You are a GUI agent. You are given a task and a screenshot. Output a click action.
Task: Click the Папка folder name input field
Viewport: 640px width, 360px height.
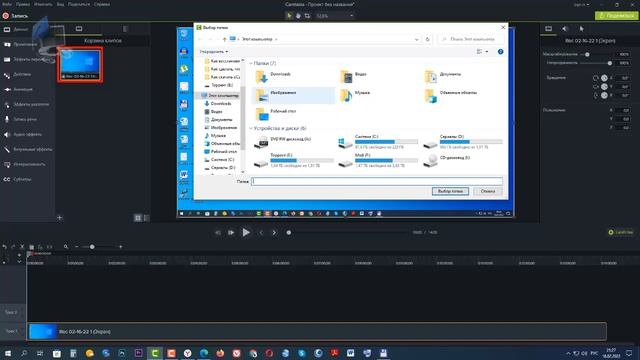pos(377,181)
